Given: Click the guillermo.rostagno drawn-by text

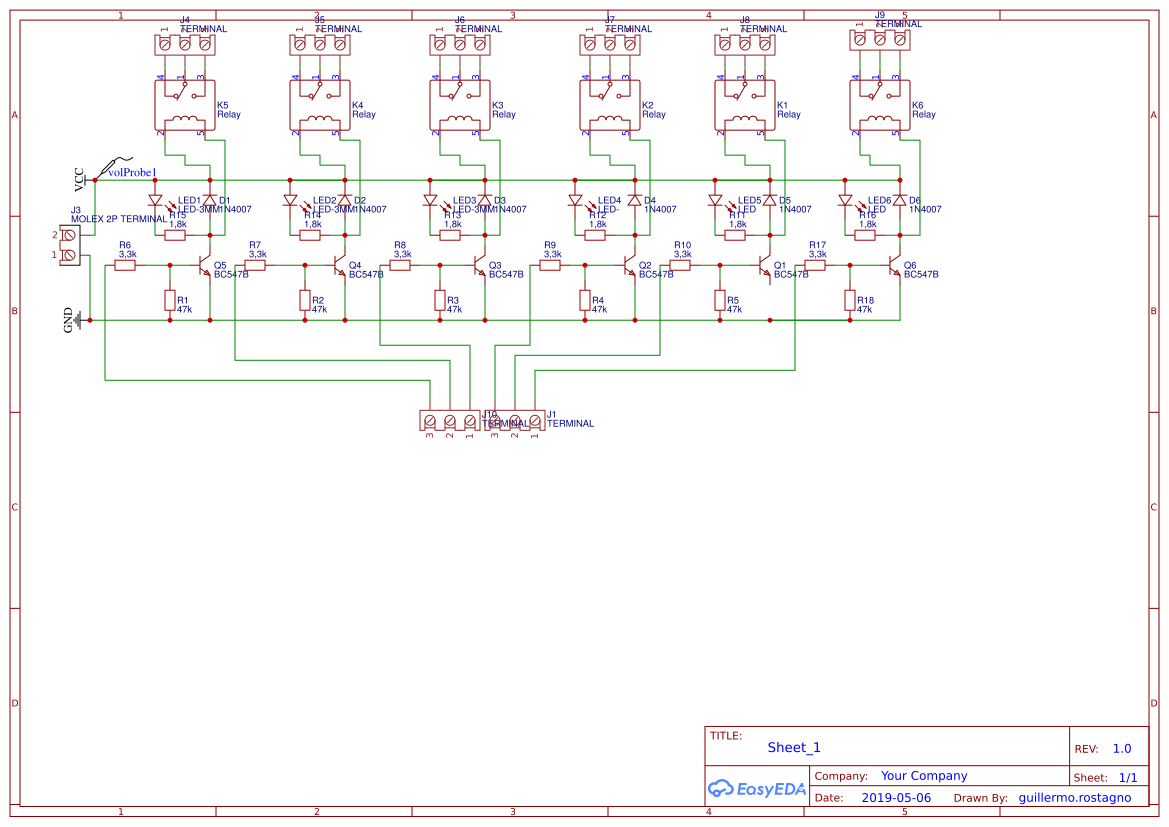Looking at the screenshot, I should (x=1075, y=797).
